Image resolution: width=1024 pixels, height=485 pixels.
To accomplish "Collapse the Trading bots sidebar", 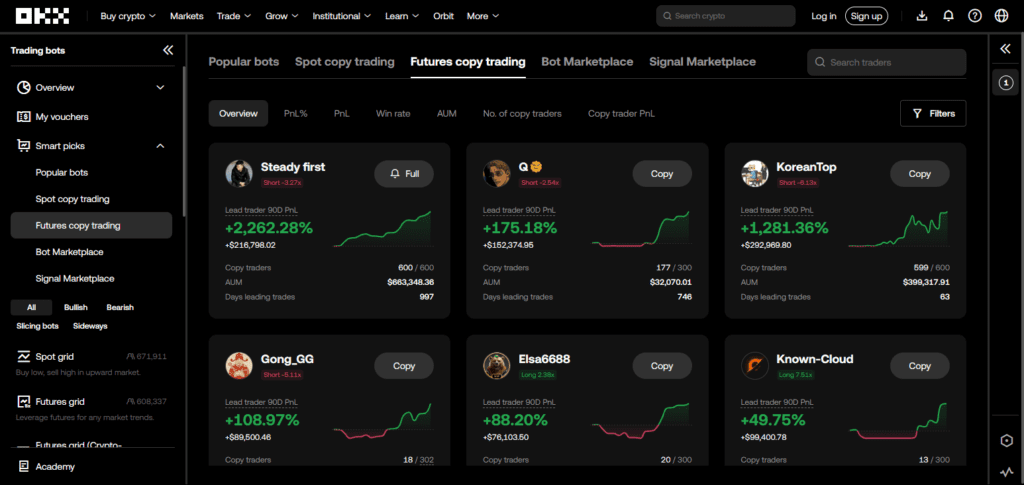I will pyautogui.click(x=168, y=50).
